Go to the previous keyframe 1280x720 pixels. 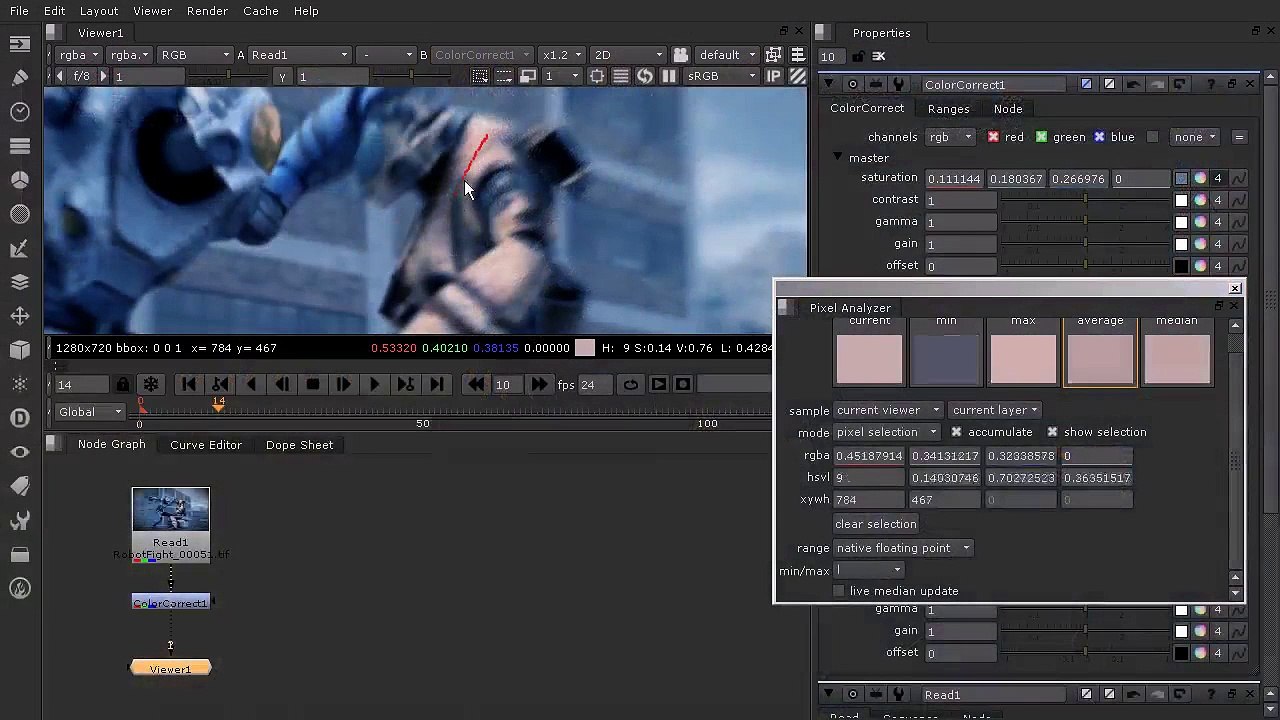pos(220,385)
